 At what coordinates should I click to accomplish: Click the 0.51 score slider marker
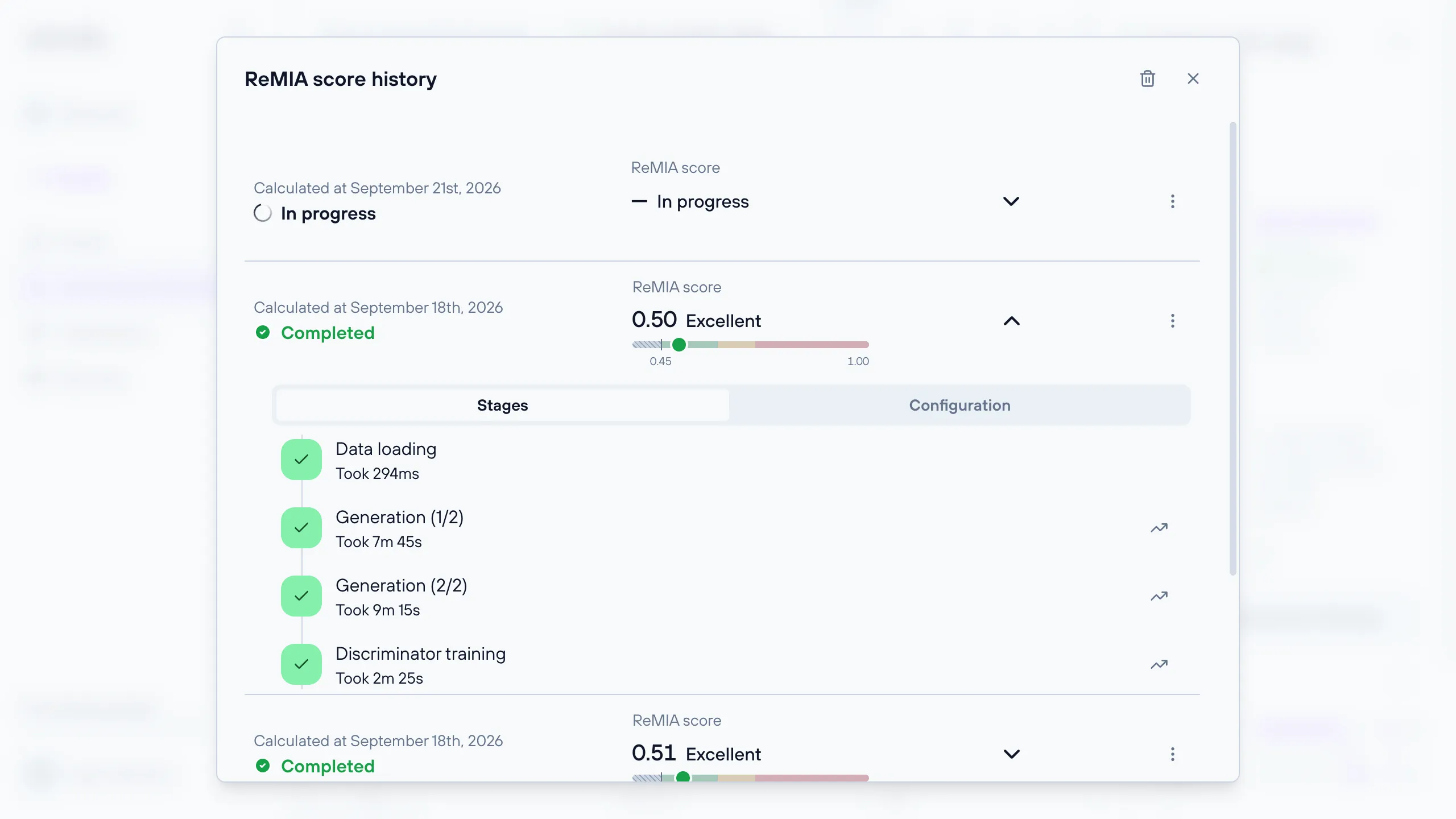683,777
